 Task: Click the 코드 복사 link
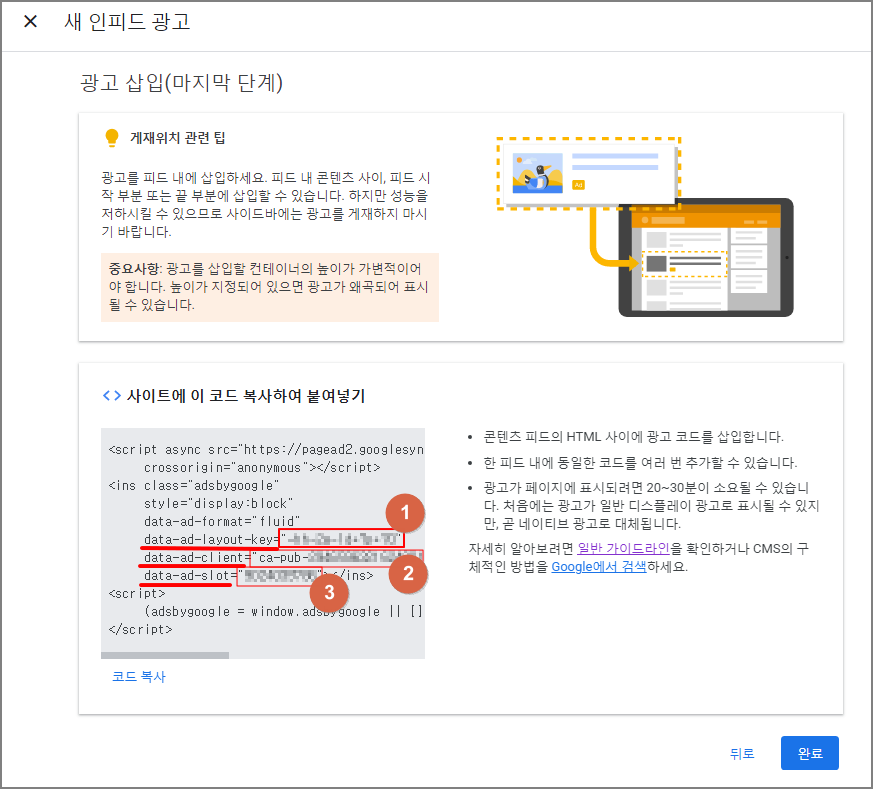click(x=139, y=677)
